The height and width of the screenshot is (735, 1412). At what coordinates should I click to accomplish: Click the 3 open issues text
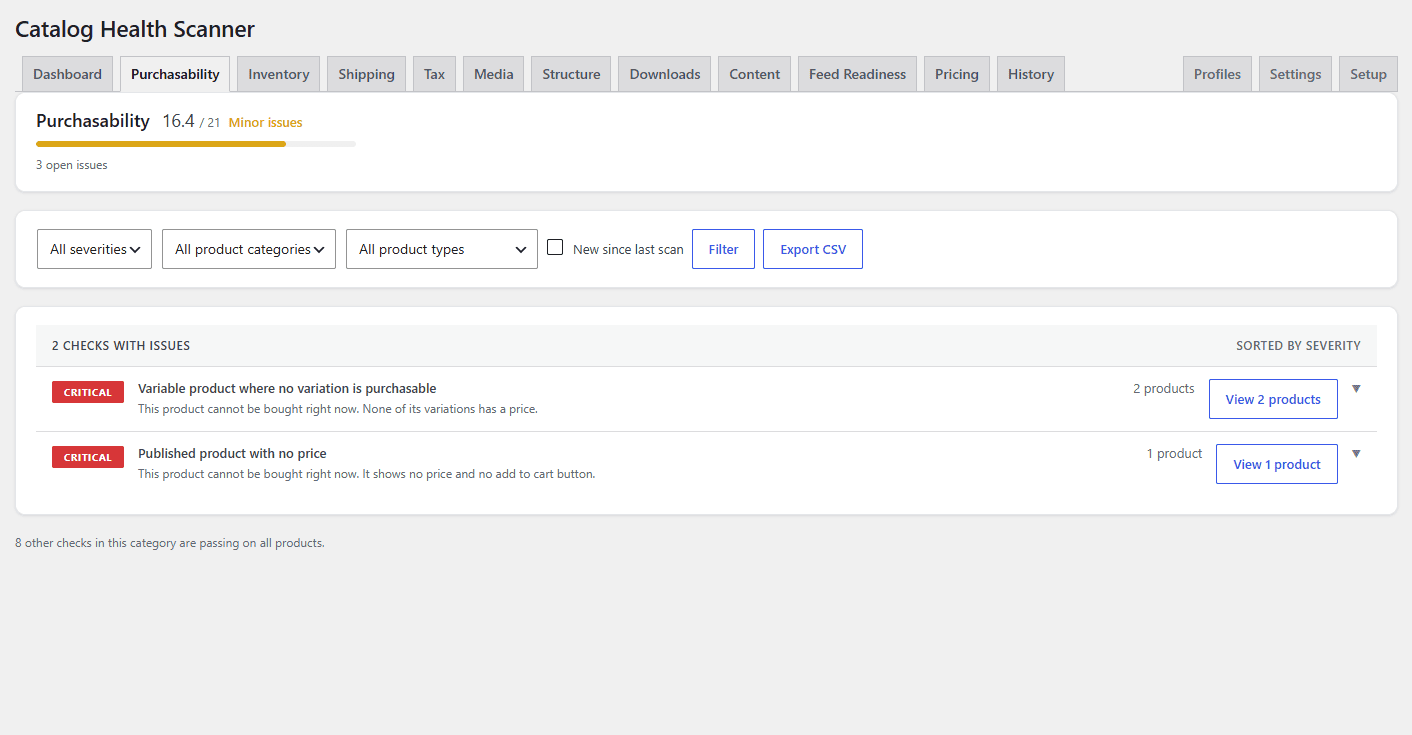[x=72, y=165]
